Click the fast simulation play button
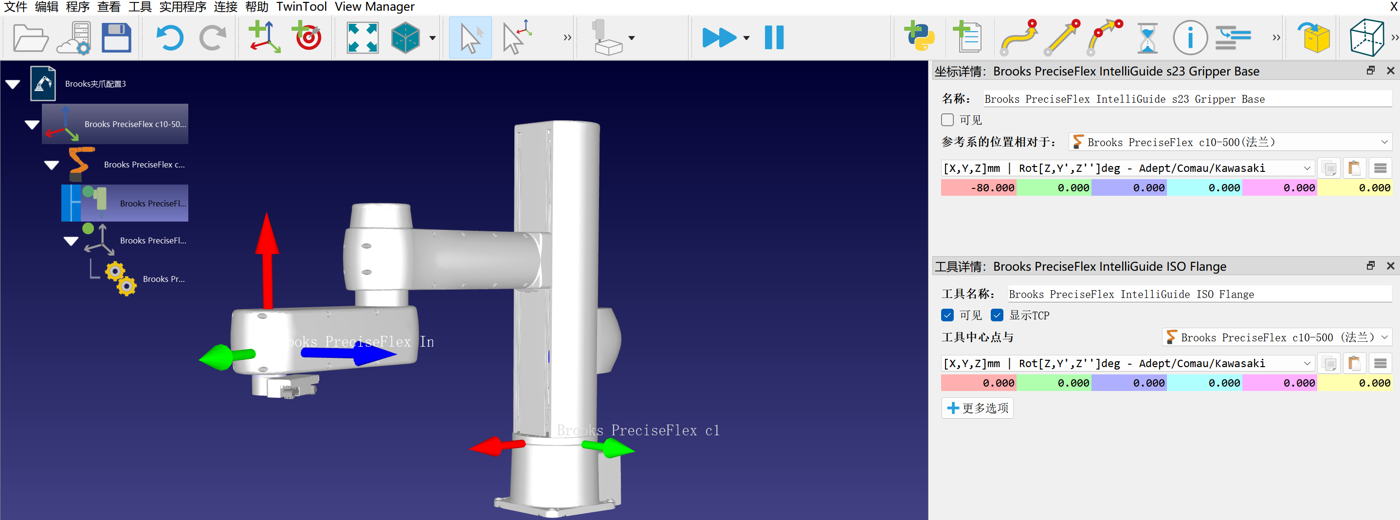 (x=719, y=38)
